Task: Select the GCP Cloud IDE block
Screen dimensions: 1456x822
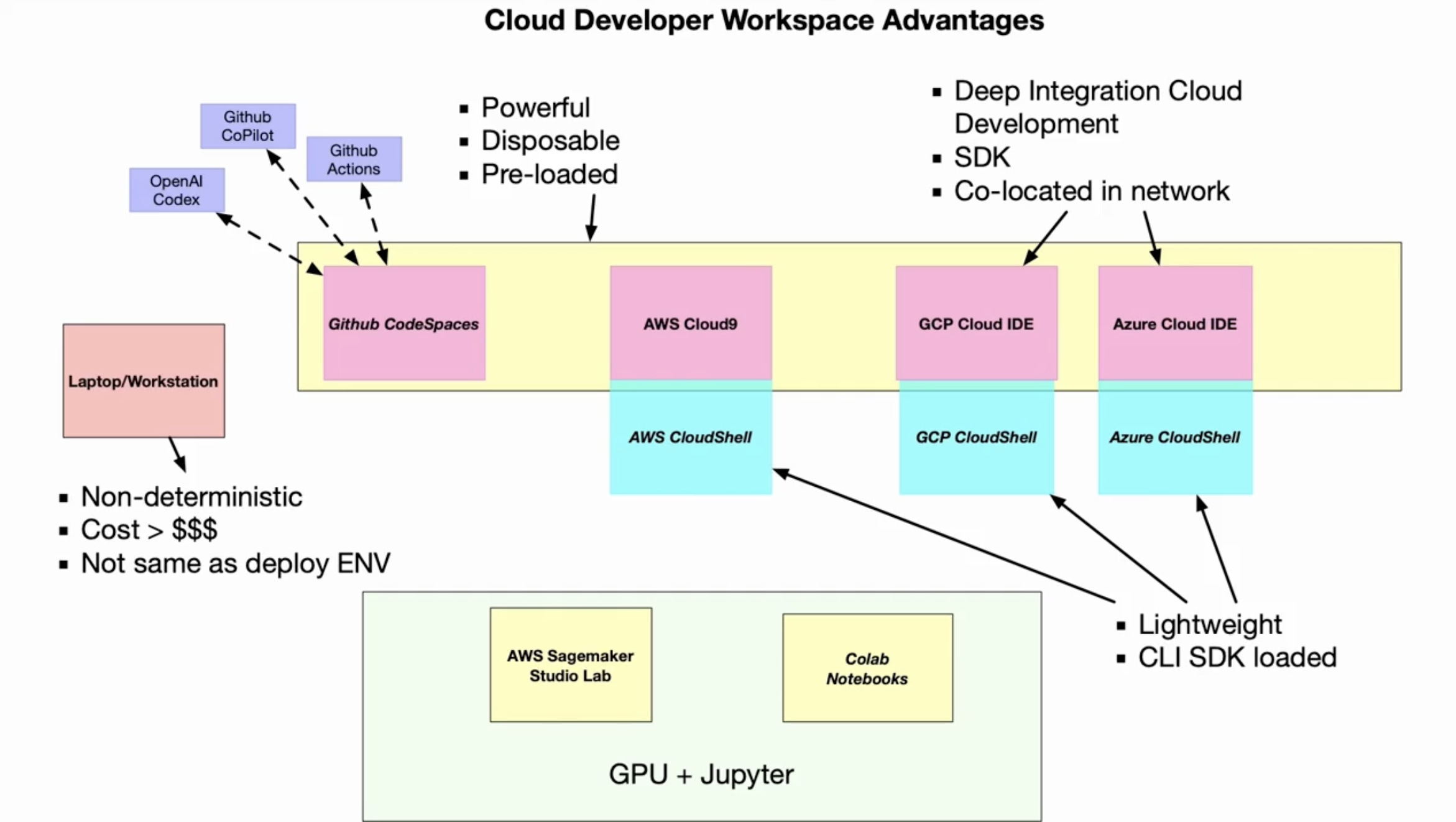Action: (976, 323)
